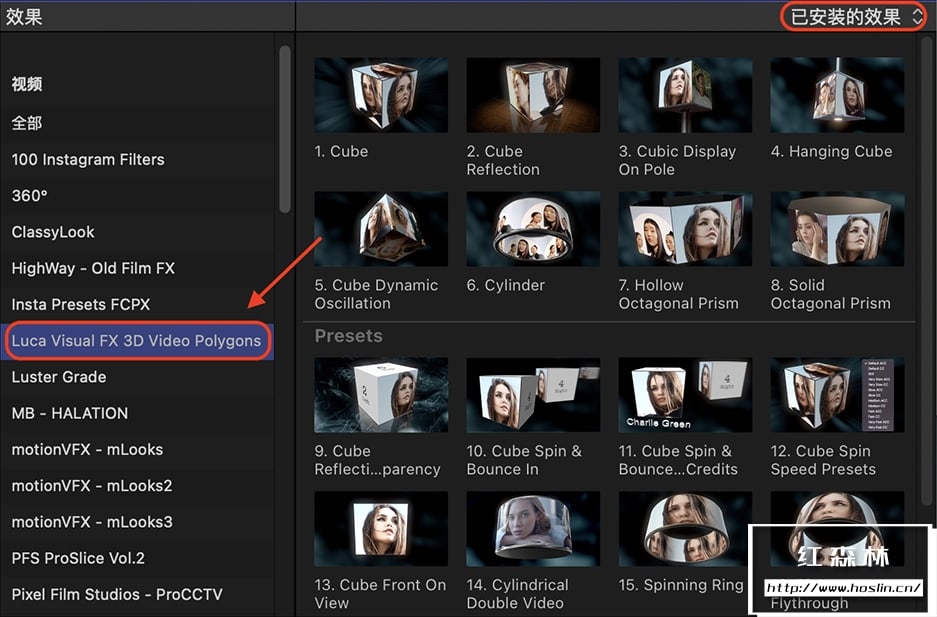Viewport: 937px width, 617px height.
Task: Select the 2. Cube Reflection thumbnail
Action: point(533,95)
